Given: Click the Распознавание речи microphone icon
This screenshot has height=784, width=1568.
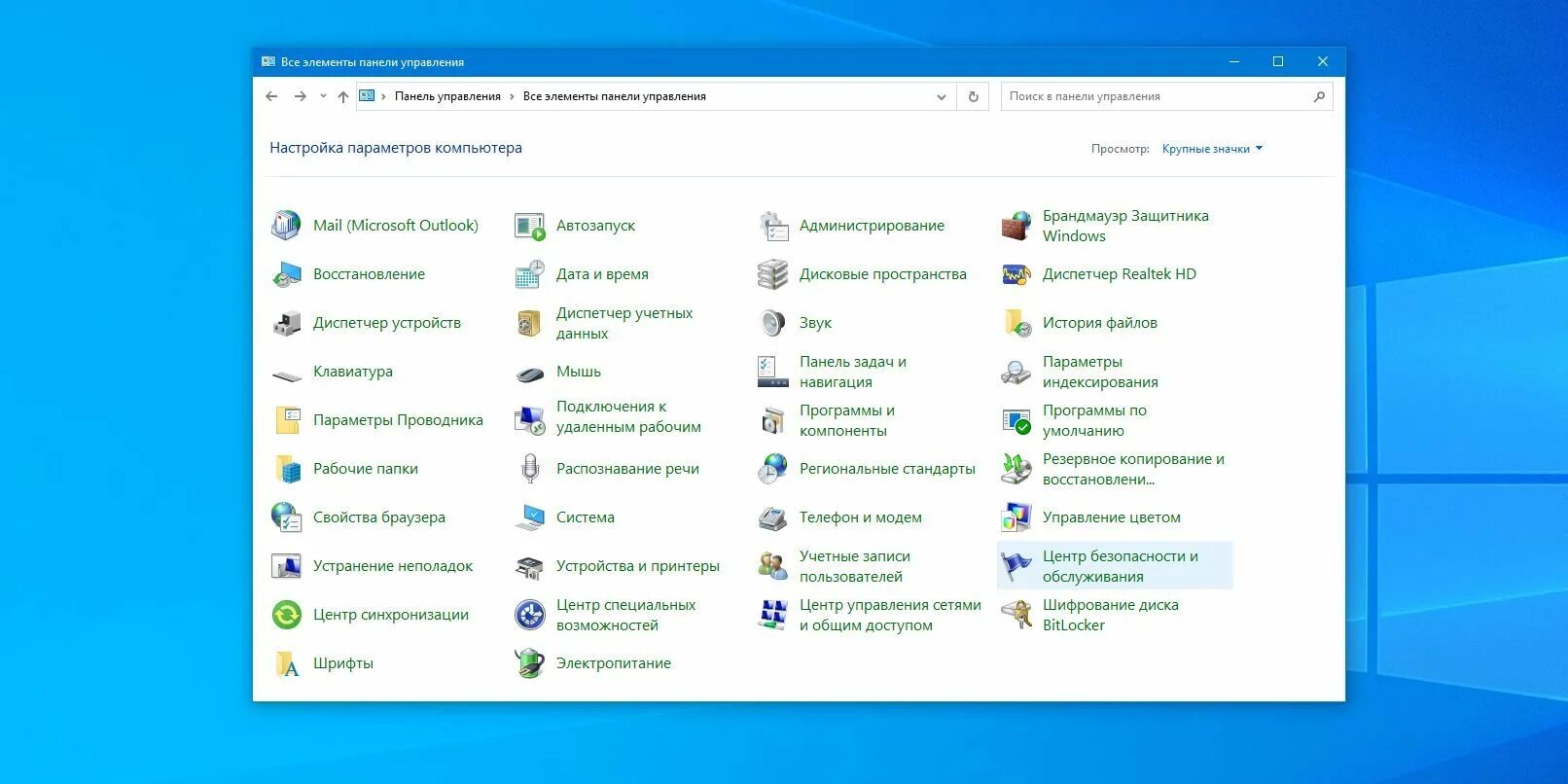Looking at the screenshot, I should click(x=529, y=469).
